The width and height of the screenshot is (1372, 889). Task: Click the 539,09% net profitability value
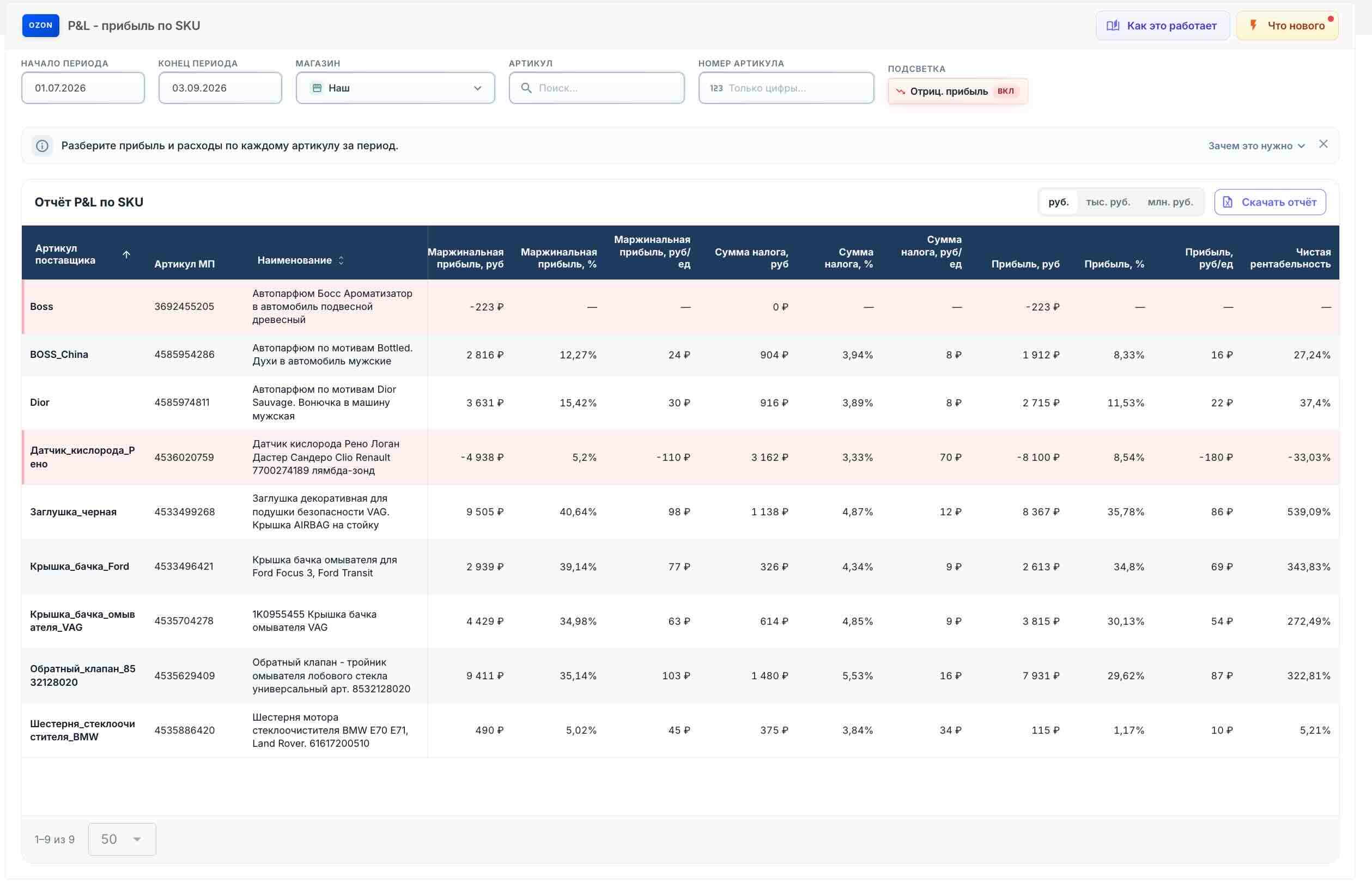pyautogui.click(x=1309, y=512)
